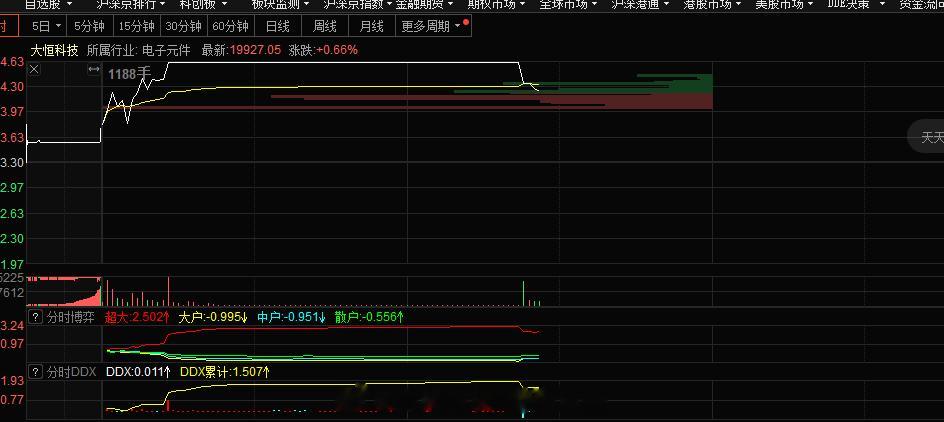Screen dimensions: 944x422
Task: Click the green volume spike bar
Action: pos(523,294)
